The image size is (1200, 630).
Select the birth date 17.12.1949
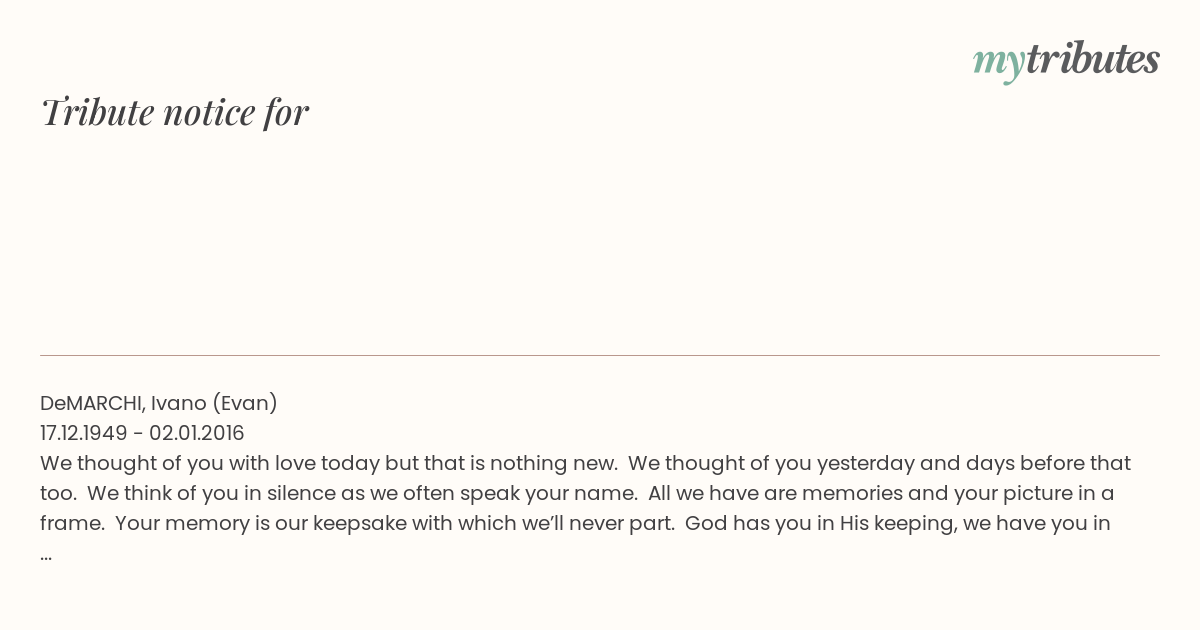[x=84, y=433]
